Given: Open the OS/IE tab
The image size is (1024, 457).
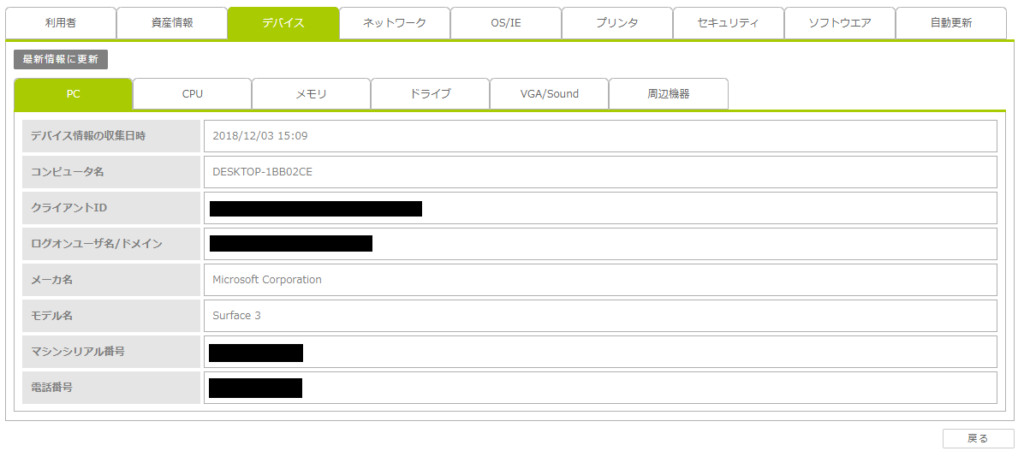Looking at the screenshot, I should pos(505,22).
